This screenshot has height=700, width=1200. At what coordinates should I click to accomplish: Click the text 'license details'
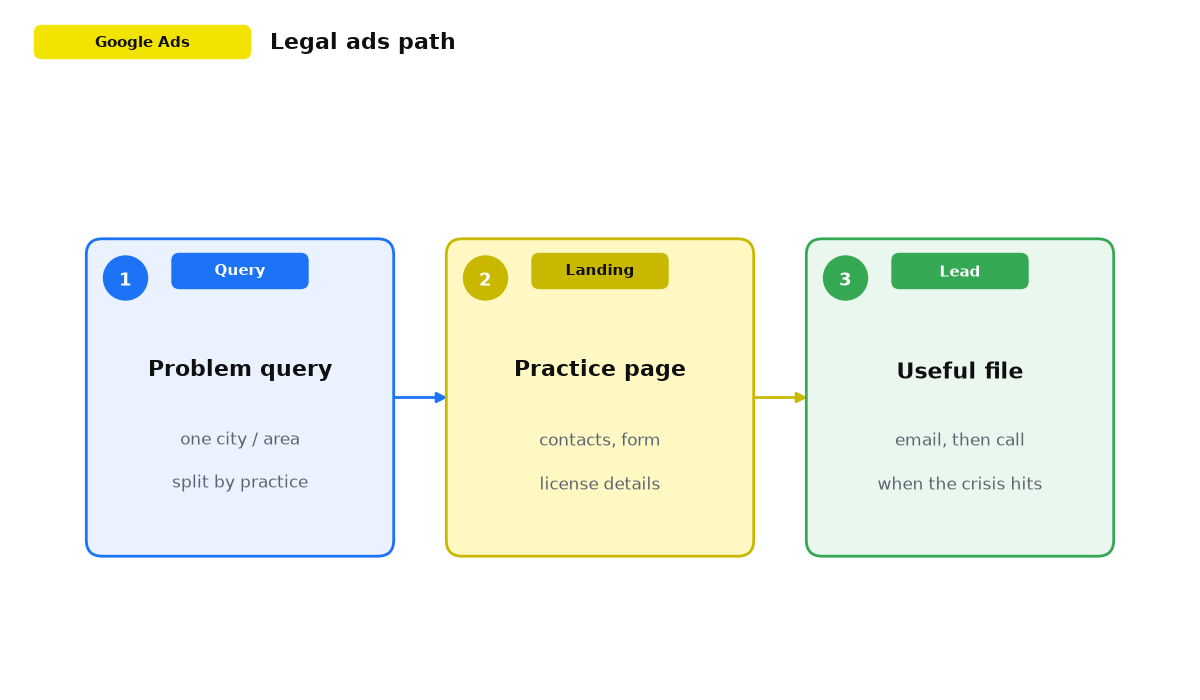pos(600,484)
